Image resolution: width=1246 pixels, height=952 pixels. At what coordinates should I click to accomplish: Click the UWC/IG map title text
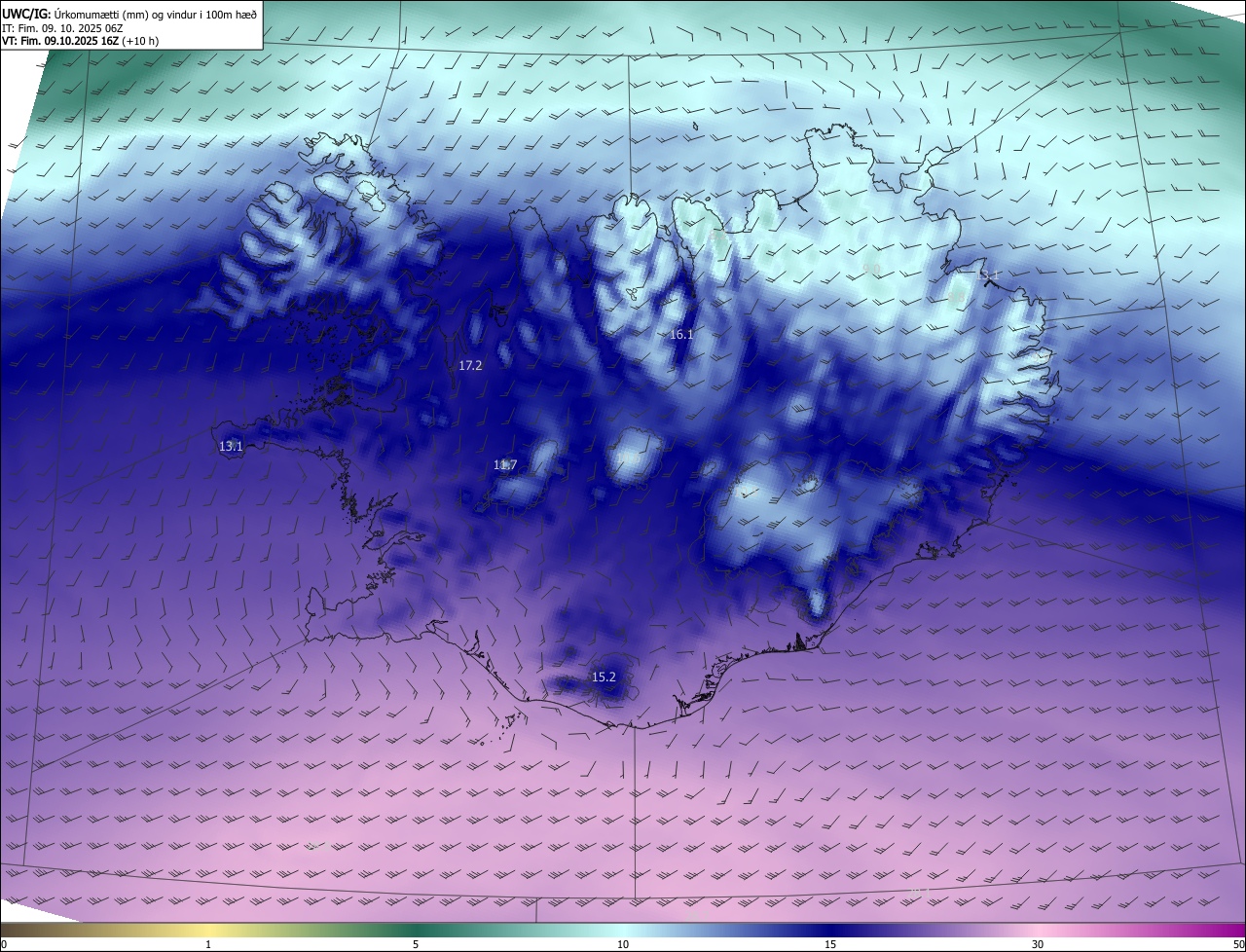pyautogui.click(x=129, y=13)
